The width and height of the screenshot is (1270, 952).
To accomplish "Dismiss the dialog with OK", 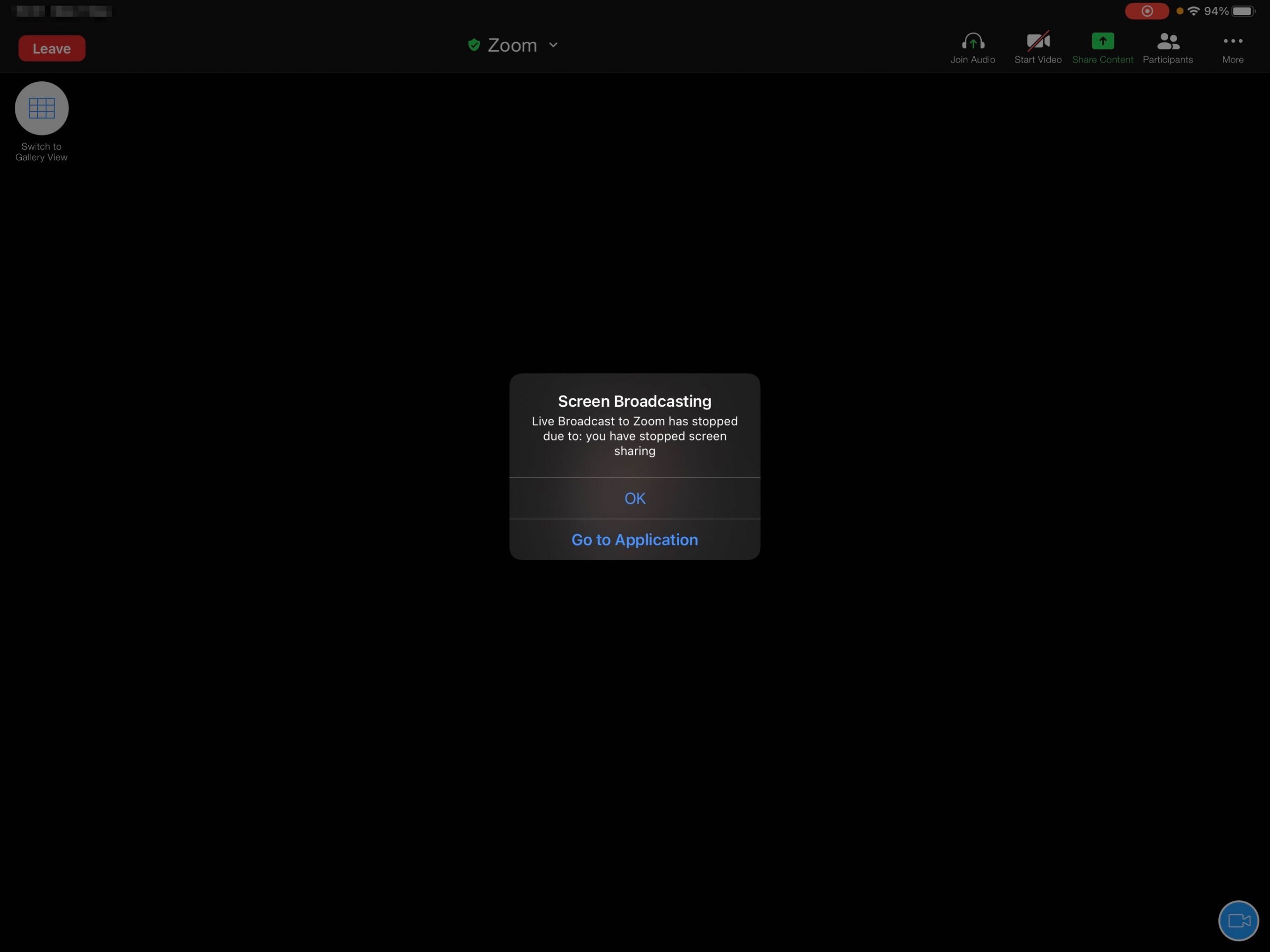I will (635, 499).
